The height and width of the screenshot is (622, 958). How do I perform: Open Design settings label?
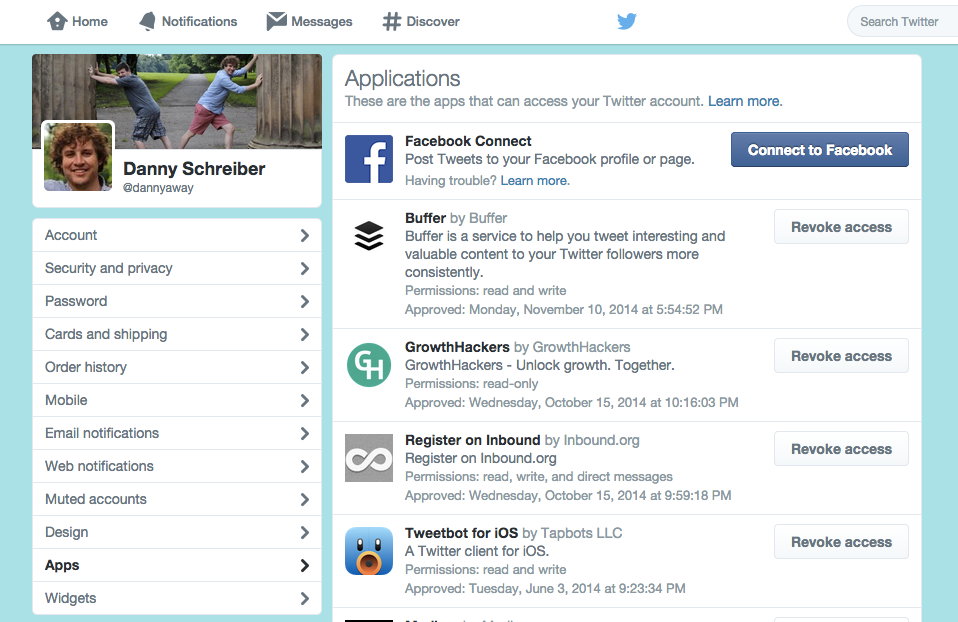tap(67, 532)
